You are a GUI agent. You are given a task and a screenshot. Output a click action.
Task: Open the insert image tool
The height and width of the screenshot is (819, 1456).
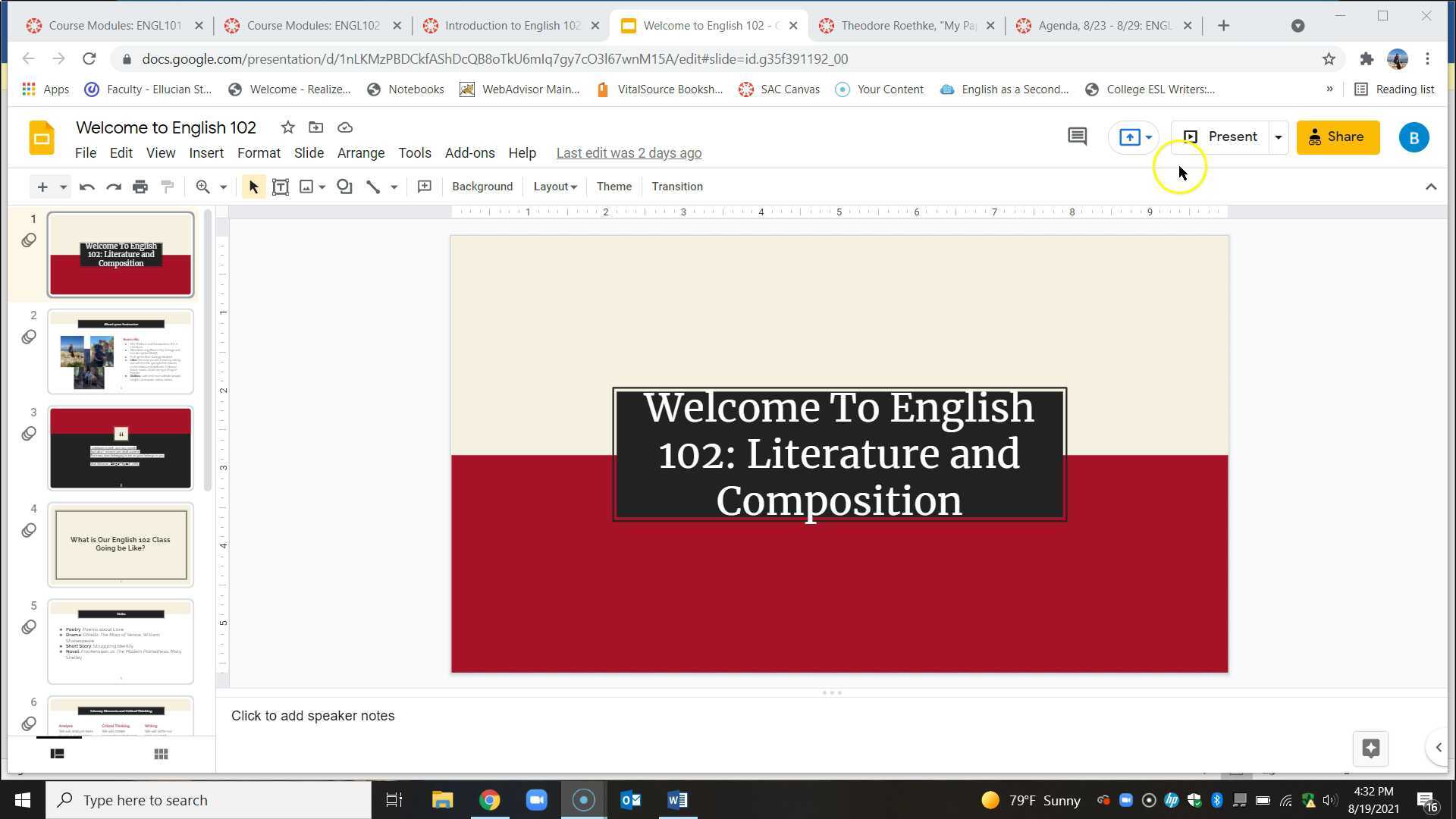[x=306, y=187]
